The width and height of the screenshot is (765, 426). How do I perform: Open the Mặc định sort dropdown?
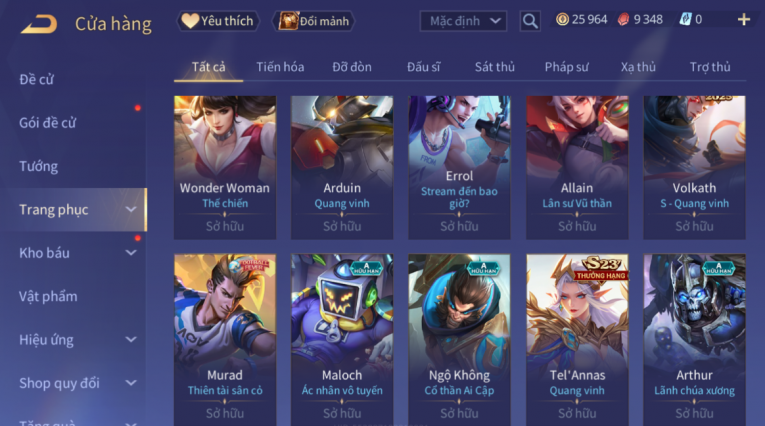pos(463,21)
